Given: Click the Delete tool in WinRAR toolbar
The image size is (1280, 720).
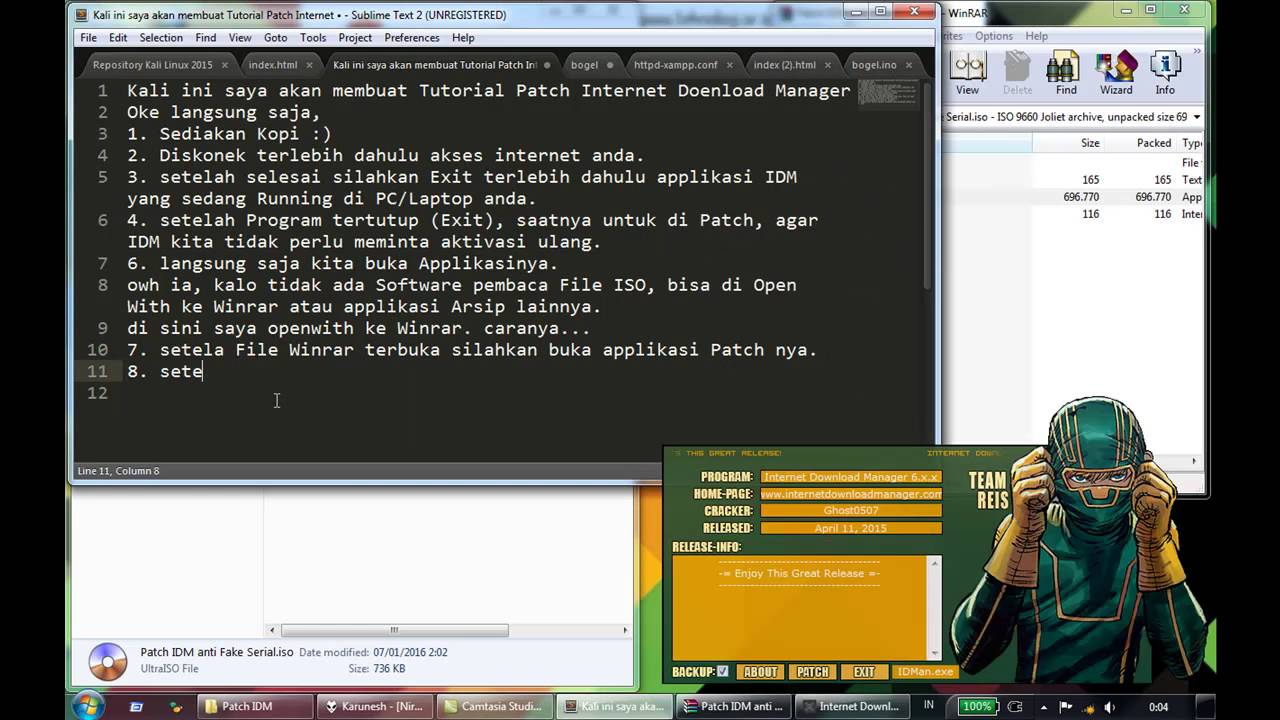Looking at the screenshot, I should point(1017,73).
